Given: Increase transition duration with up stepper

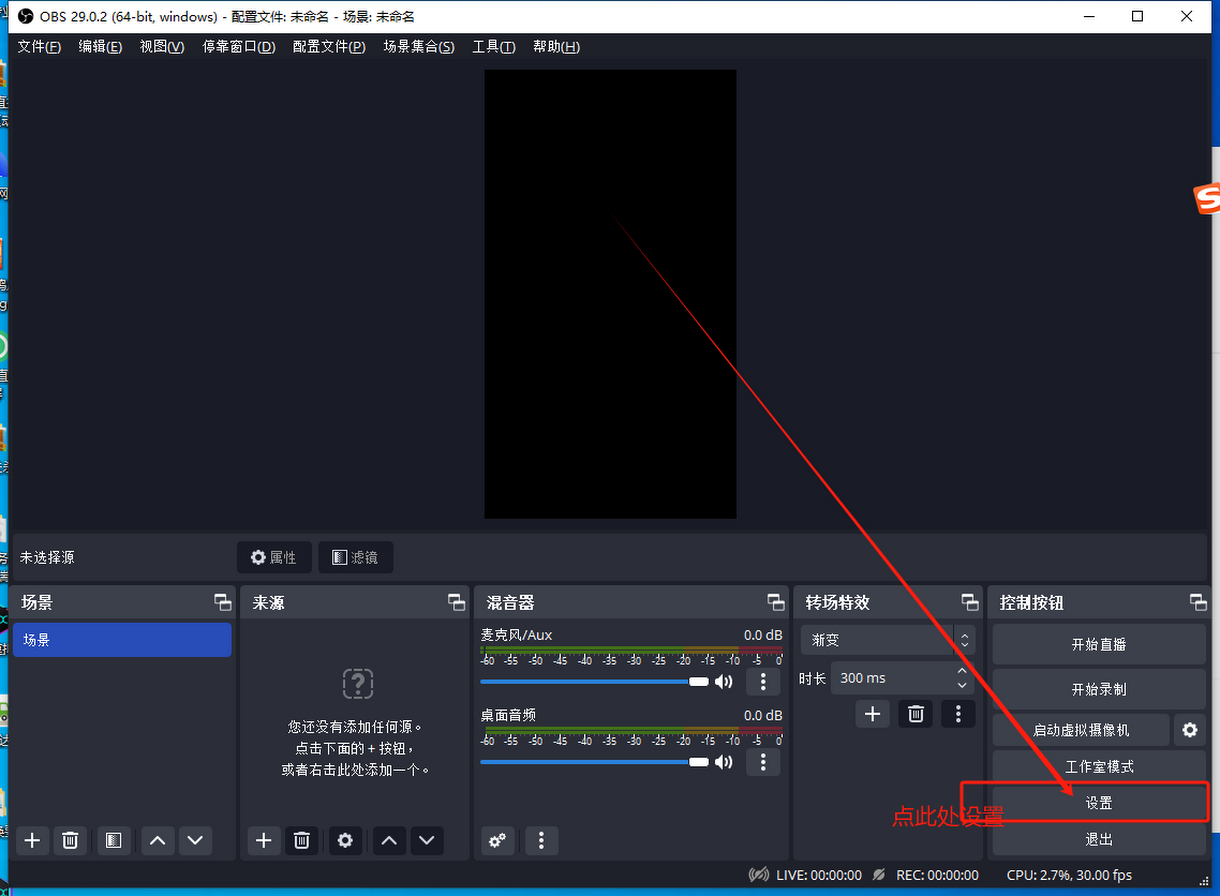Looking at the screenshot, I should pyautogui.click(x=962, y=671).
